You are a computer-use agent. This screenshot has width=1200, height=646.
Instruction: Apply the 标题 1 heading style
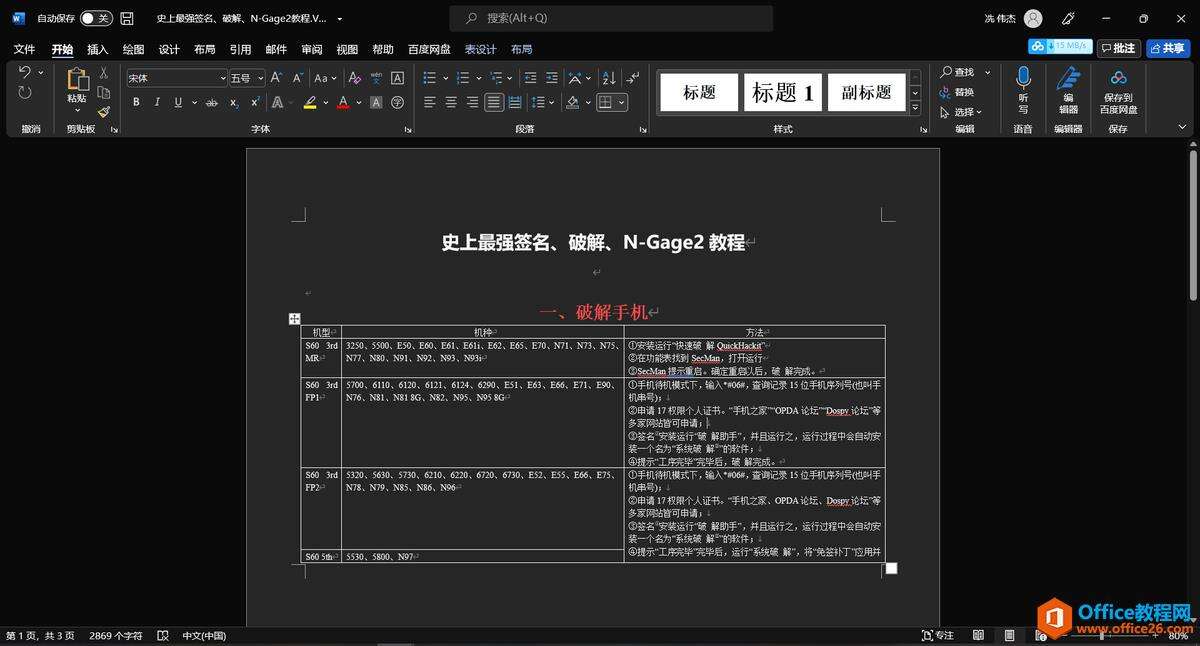tap(783, 92)
